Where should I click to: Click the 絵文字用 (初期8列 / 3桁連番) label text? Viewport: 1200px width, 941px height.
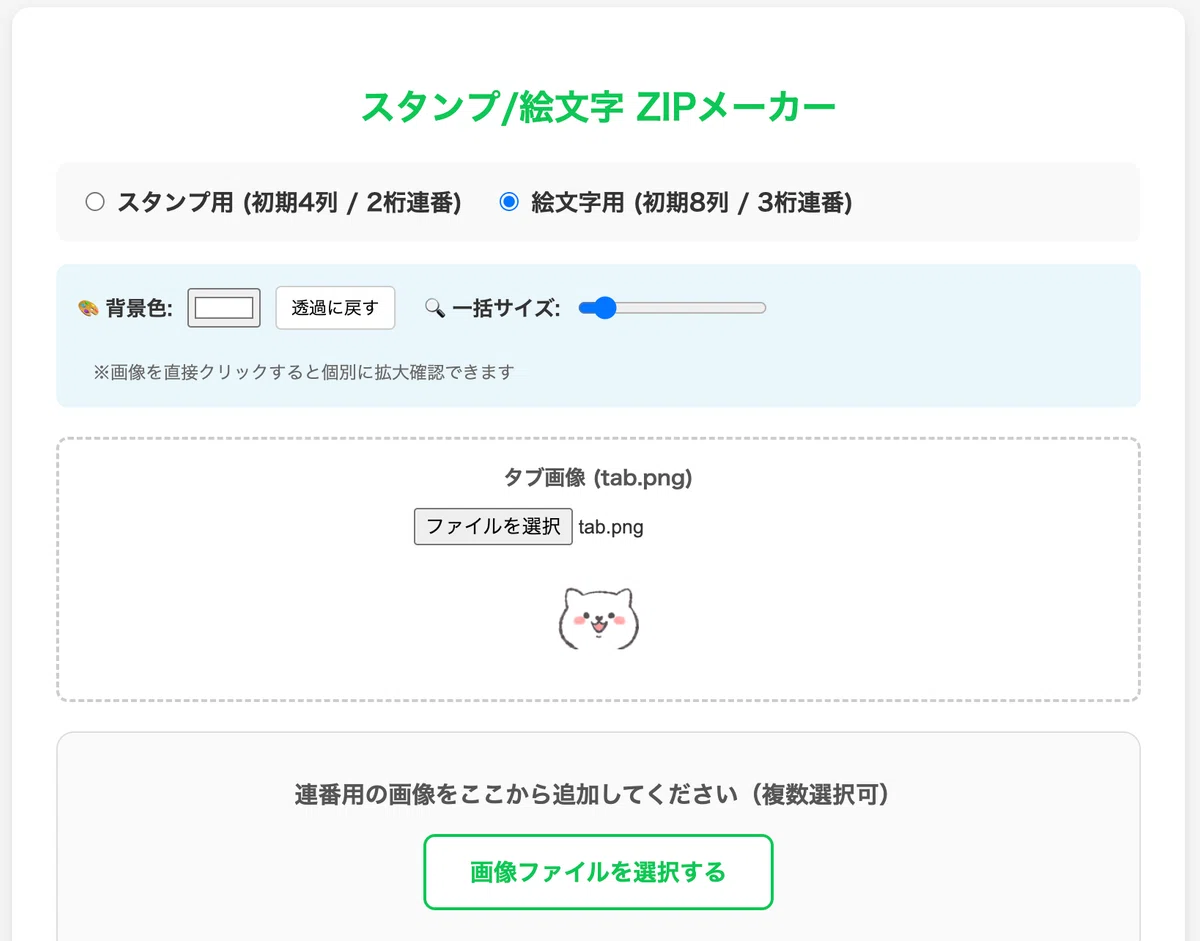tap(691, 203)
